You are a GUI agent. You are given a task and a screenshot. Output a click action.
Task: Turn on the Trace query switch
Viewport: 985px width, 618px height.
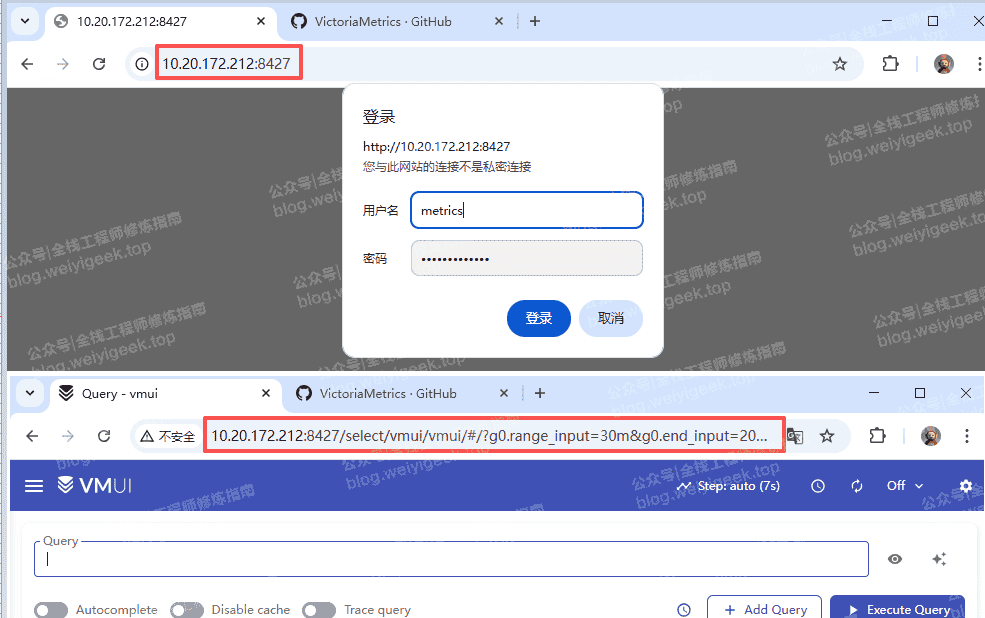tap(319, 610)
